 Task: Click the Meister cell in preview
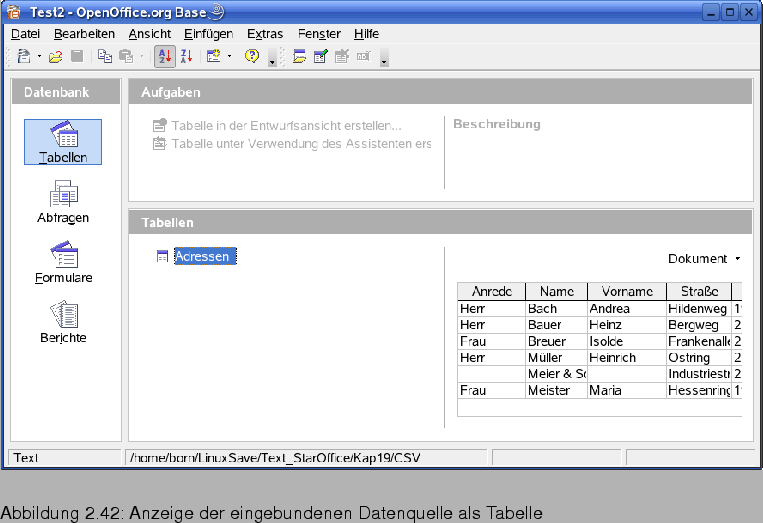pyautogui.click(x=557, y=390)
